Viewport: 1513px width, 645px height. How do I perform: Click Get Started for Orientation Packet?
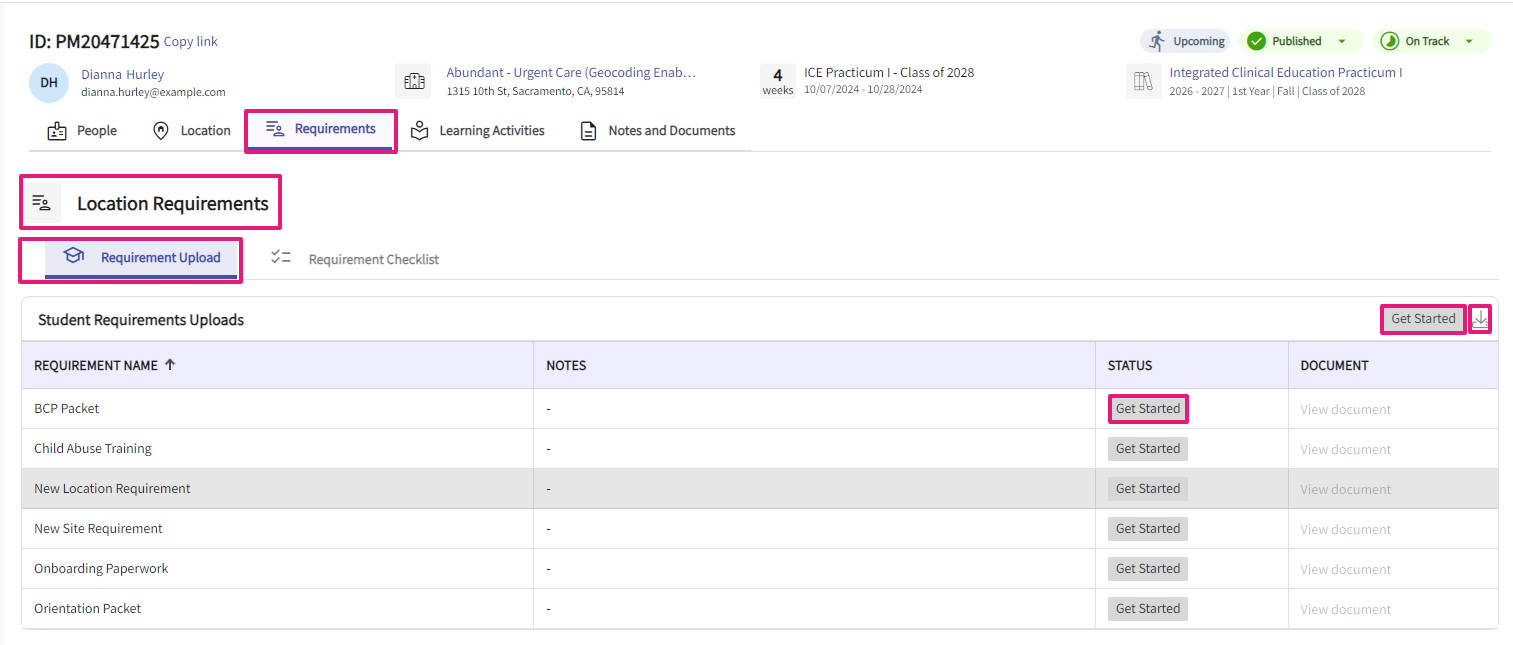point(1147,608)
